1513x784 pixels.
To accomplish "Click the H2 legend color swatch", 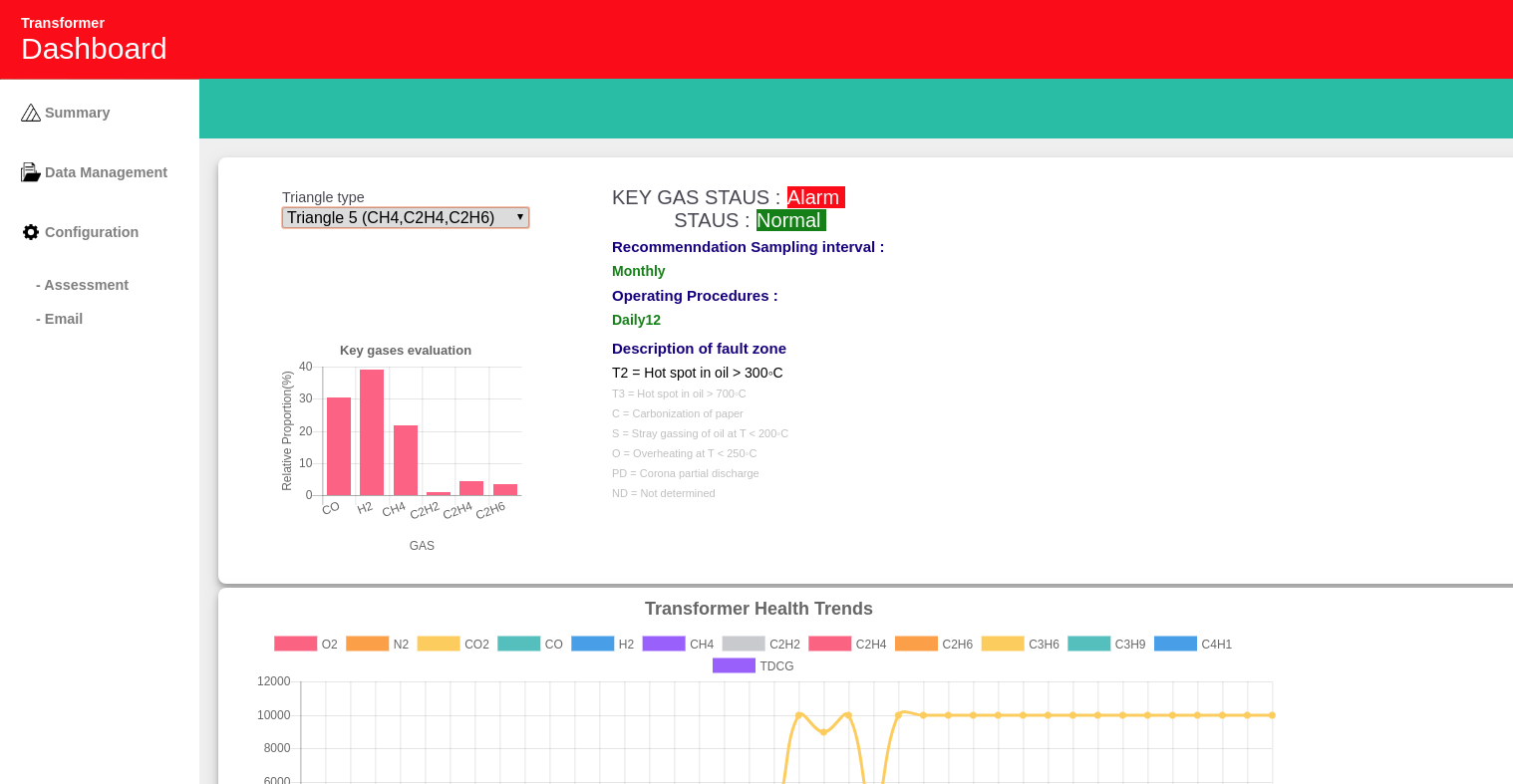I will point(592,644).
